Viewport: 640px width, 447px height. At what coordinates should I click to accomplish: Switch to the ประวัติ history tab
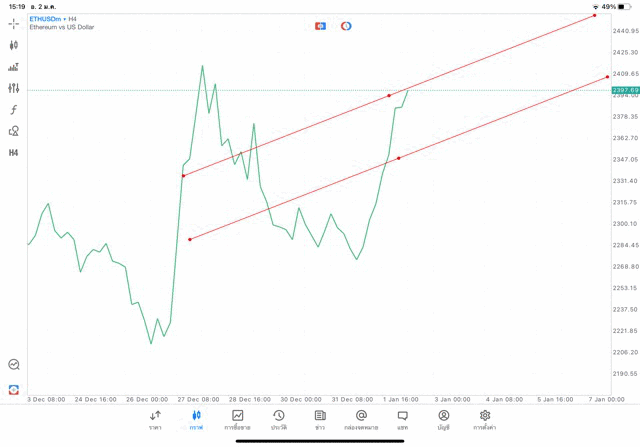pyautogui.click(x=279, y=419)
